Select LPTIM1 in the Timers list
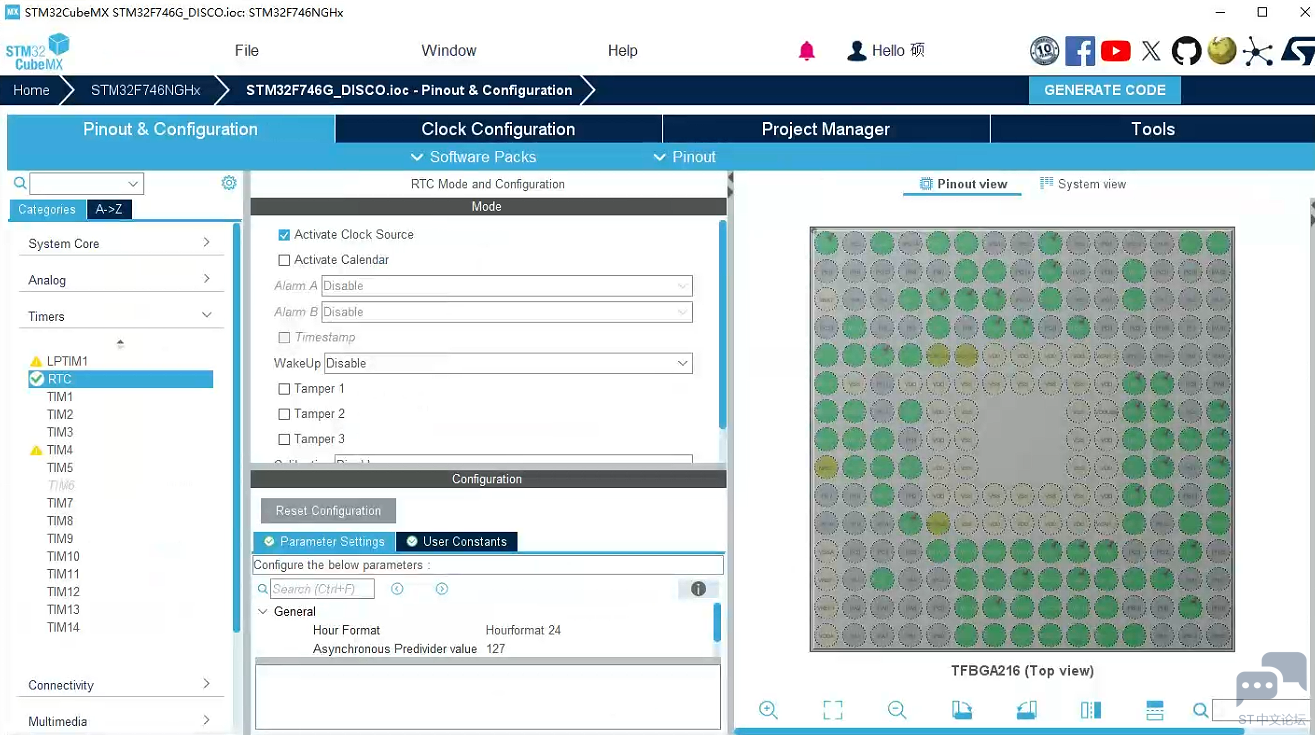The height and width of the screenshot is (735, 1315). [x=67, y=361]
